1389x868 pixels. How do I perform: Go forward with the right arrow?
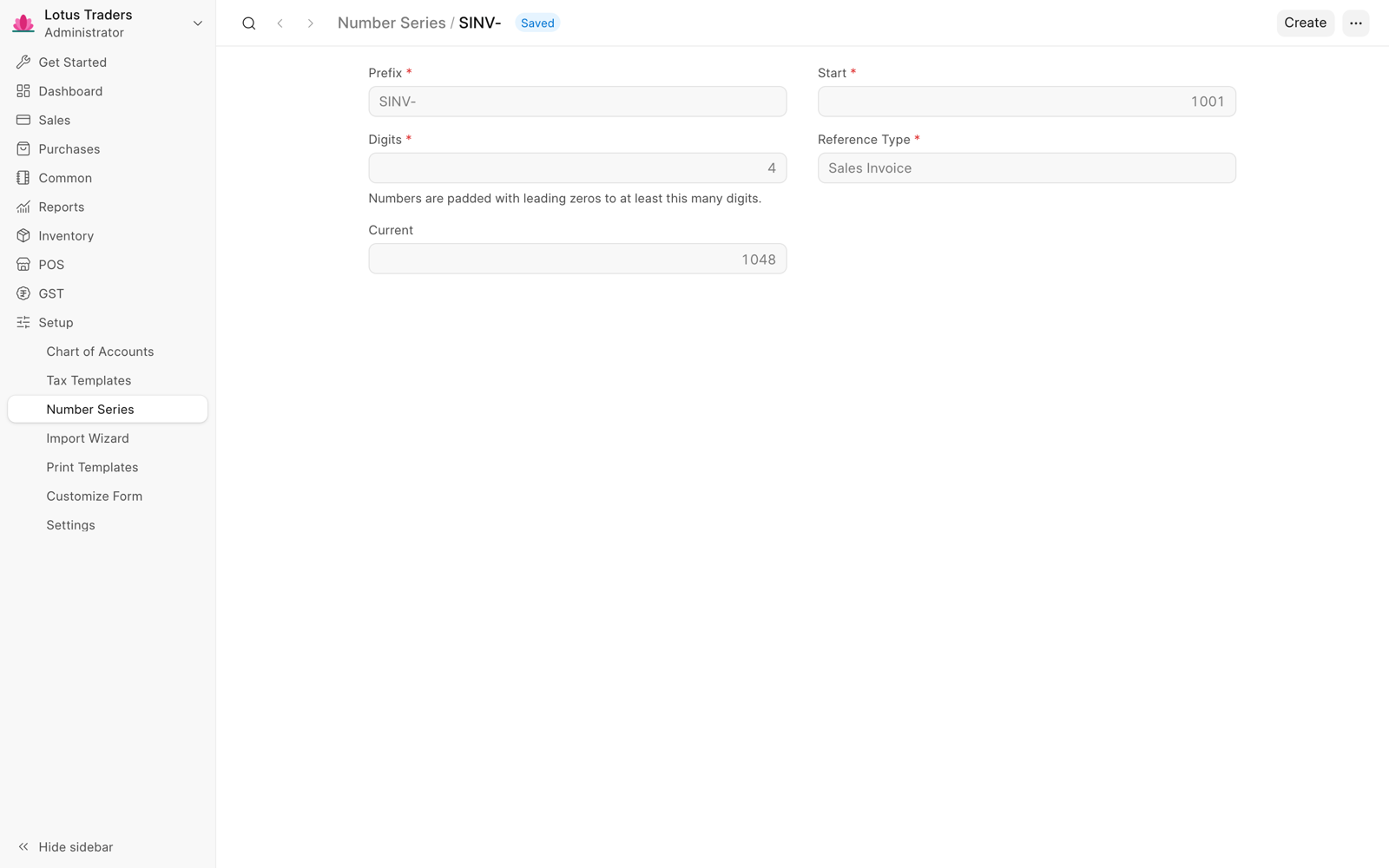coord(310,23)
